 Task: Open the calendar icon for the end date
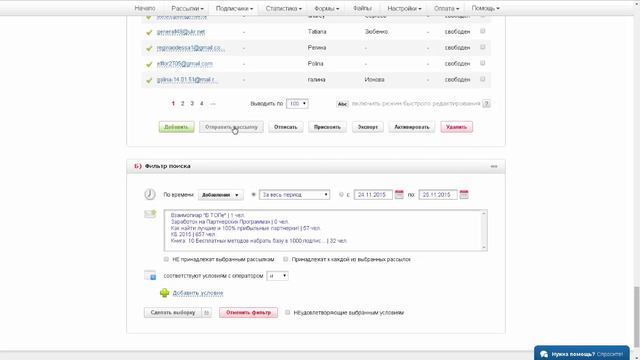coord(464,195)
